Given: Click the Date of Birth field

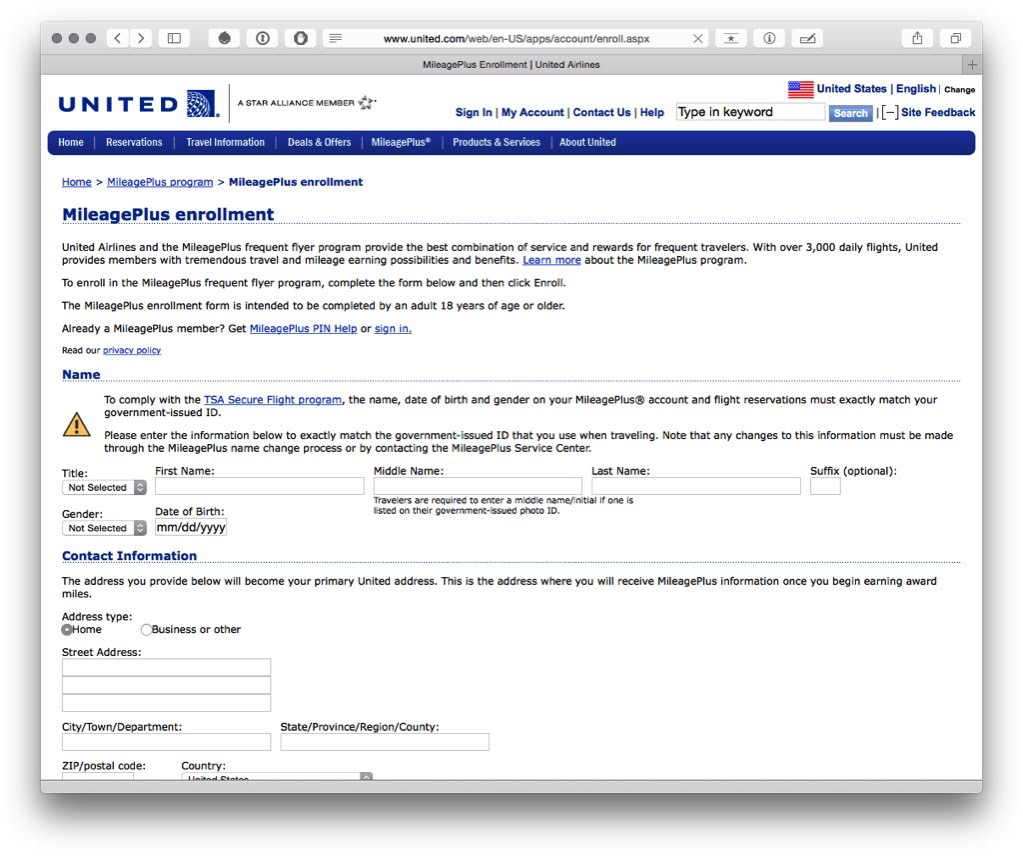Looking at the screenshot, I should 191,527.
